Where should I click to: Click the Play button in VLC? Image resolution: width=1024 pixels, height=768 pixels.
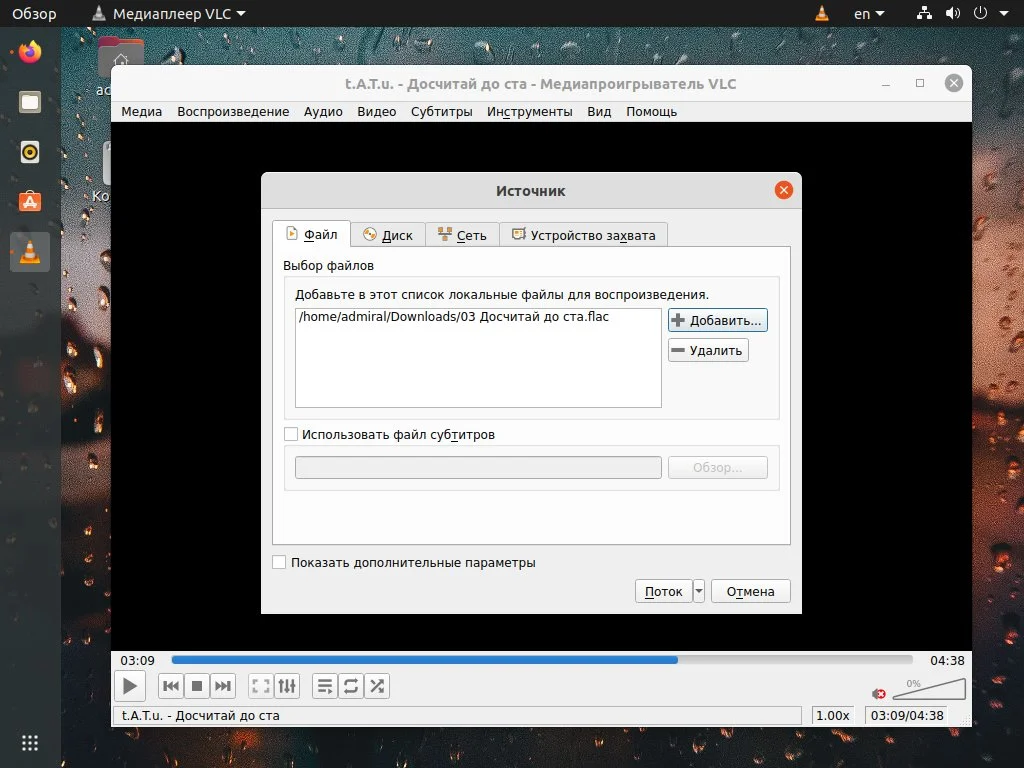130,686
